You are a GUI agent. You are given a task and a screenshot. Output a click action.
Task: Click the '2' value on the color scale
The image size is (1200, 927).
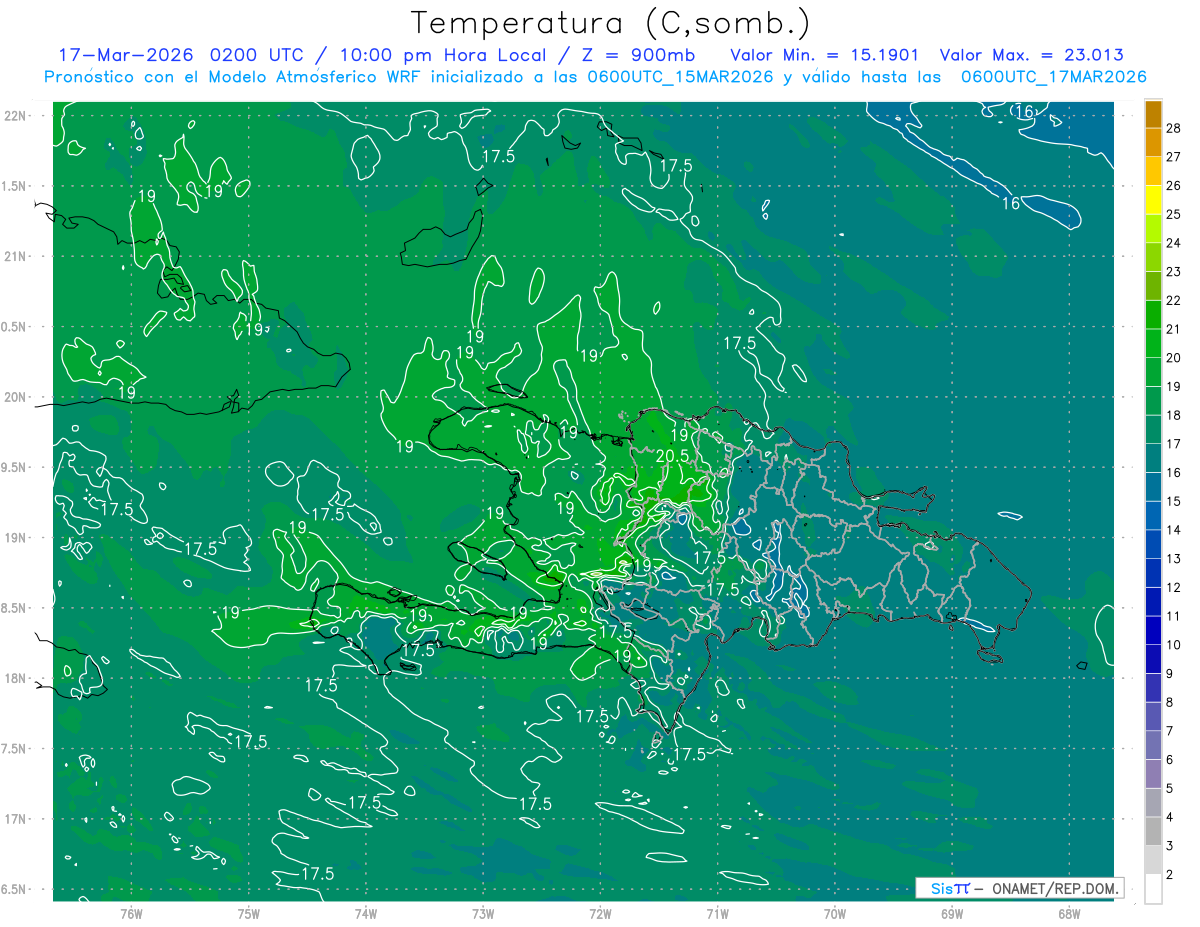pyautogui.click(x=1170, y=875)
